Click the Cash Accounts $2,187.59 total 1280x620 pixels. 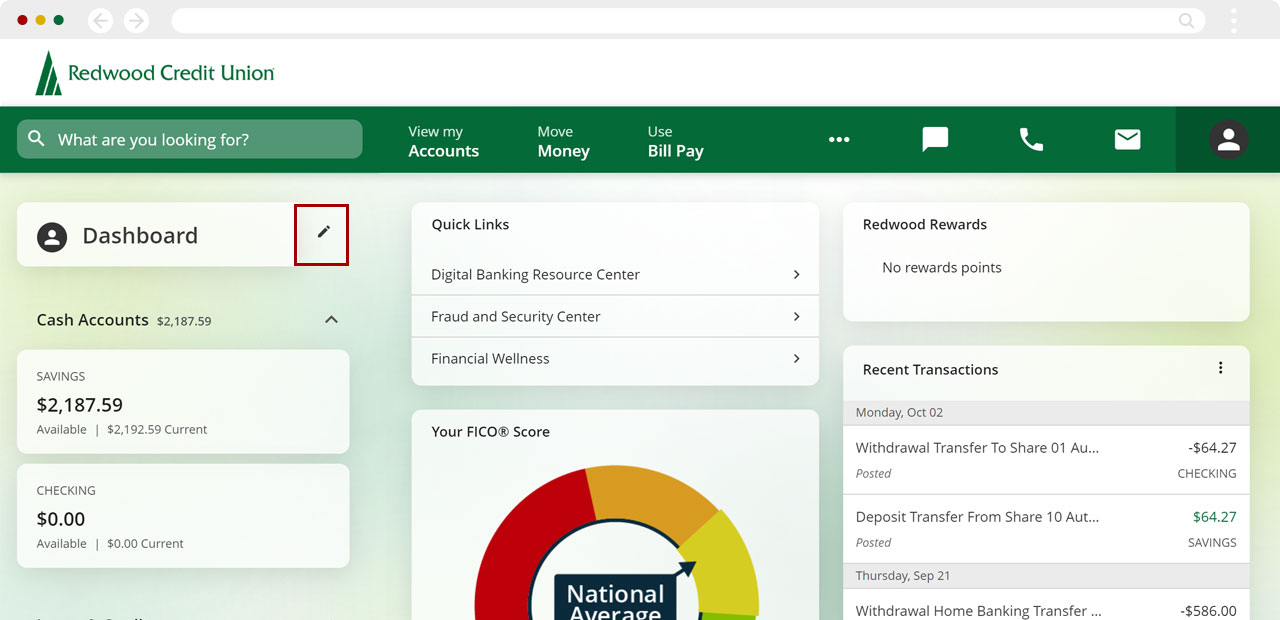click(184, 321)
